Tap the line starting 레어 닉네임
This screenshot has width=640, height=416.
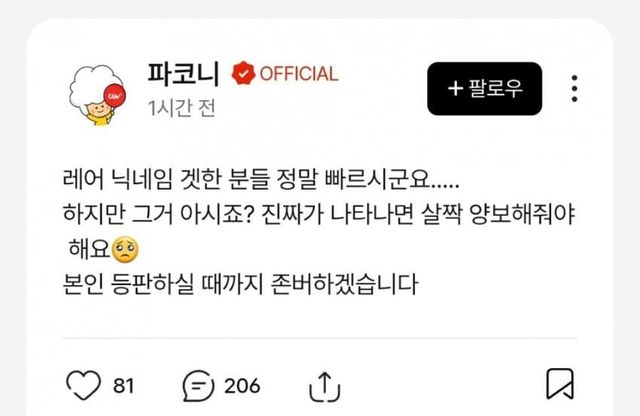tap(261, 179)
